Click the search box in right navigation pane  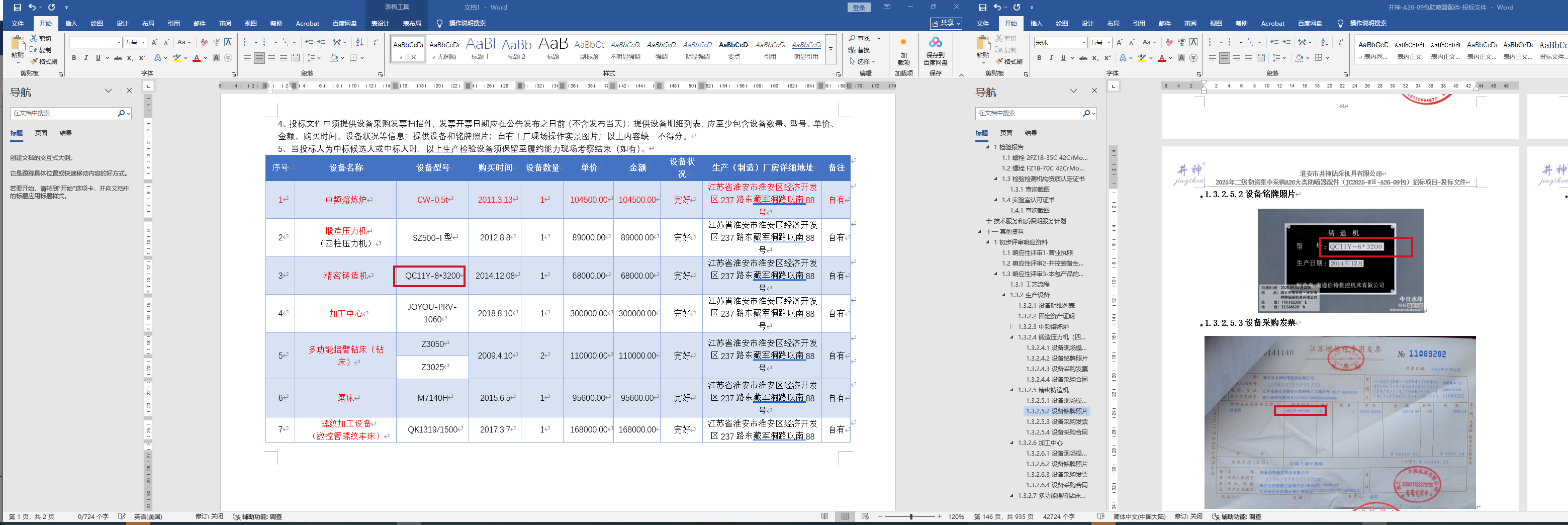tap(1029, 113)
